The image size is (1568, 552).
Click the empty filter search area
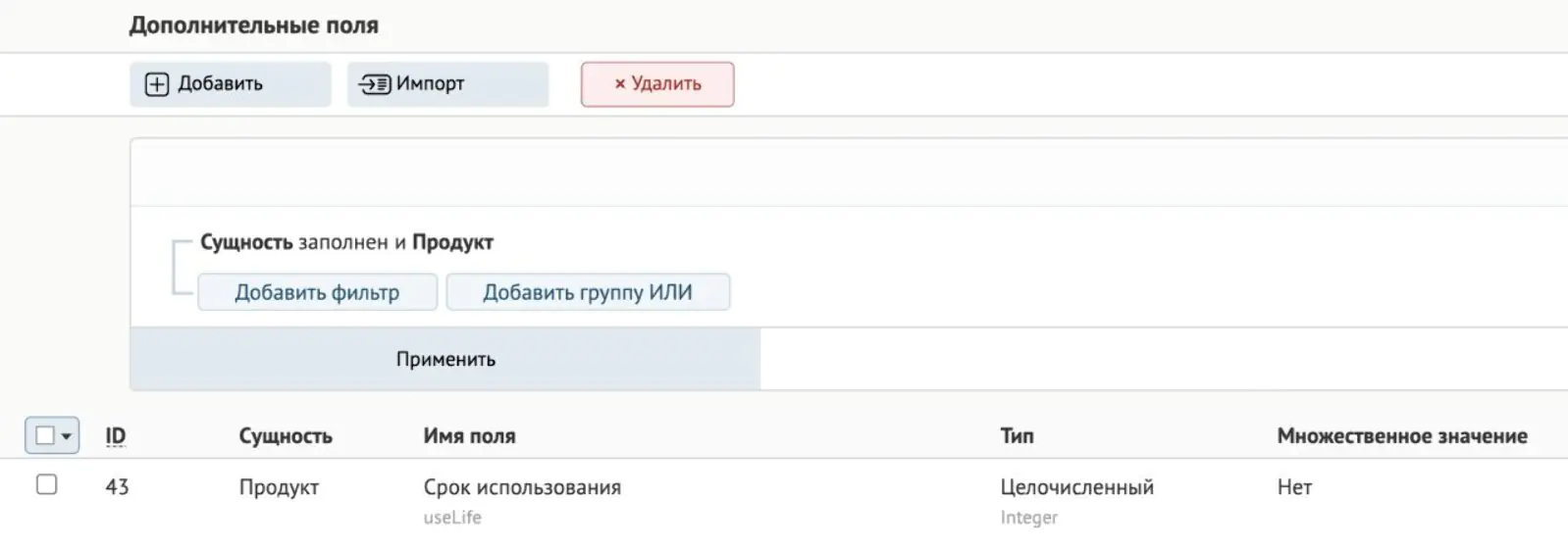click(x=849, y=173)
